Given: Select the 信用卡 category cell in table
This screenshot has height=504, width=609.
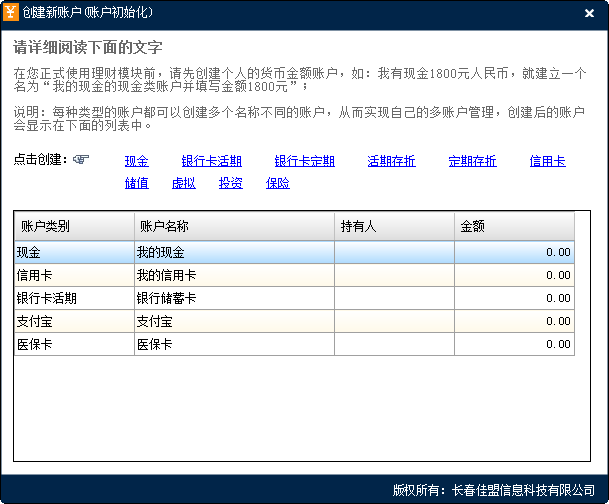Looking at the screenshot, I should tap(75, 275).
